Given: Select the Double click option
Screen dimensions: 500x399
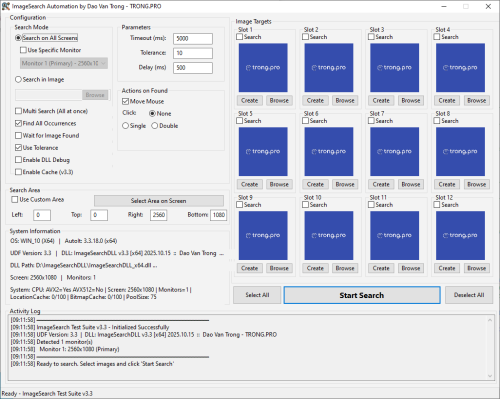Looking at the screenshot, I should pos(165,126).
